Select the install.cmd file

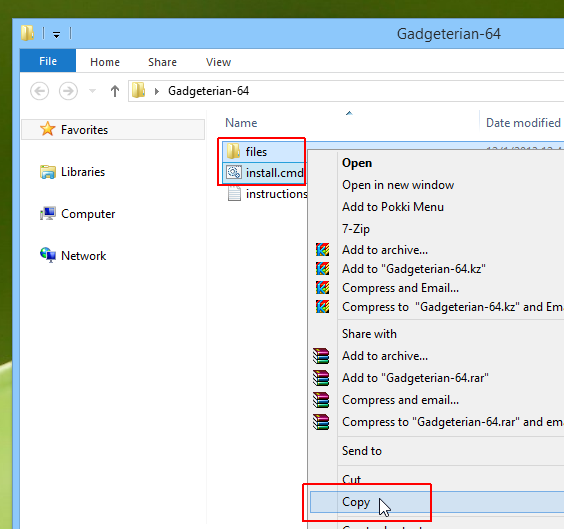tap(274, 173)
